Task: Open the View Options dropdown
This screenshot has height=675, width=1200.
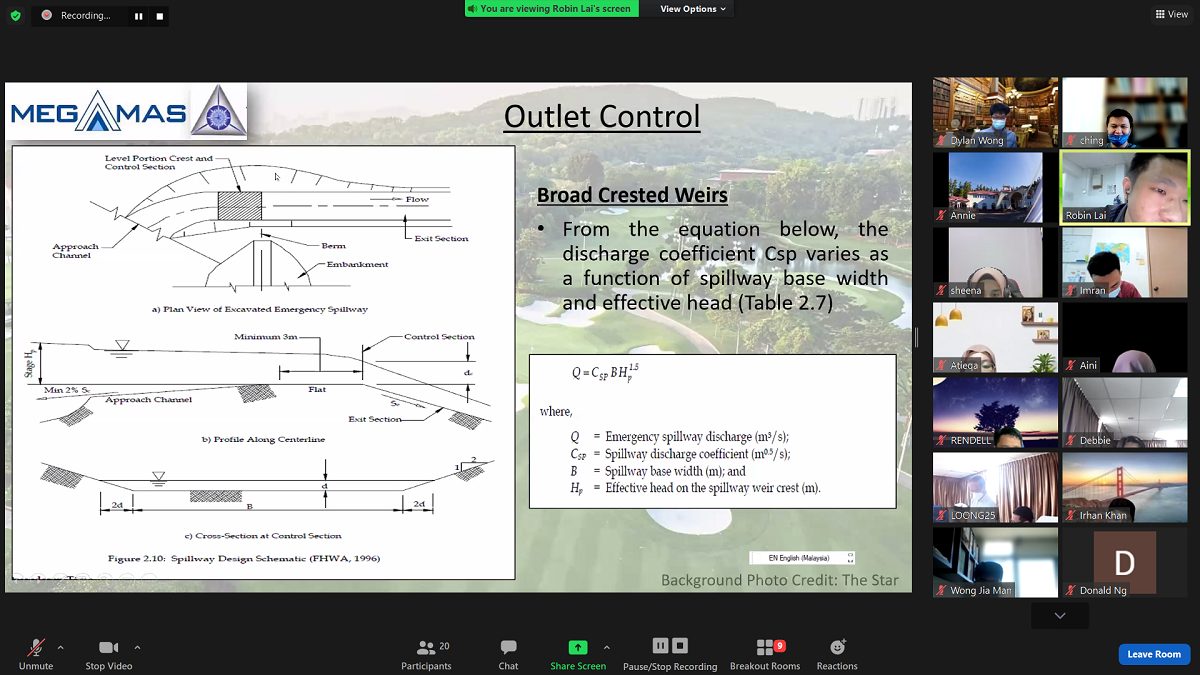Action: [694, 9]
